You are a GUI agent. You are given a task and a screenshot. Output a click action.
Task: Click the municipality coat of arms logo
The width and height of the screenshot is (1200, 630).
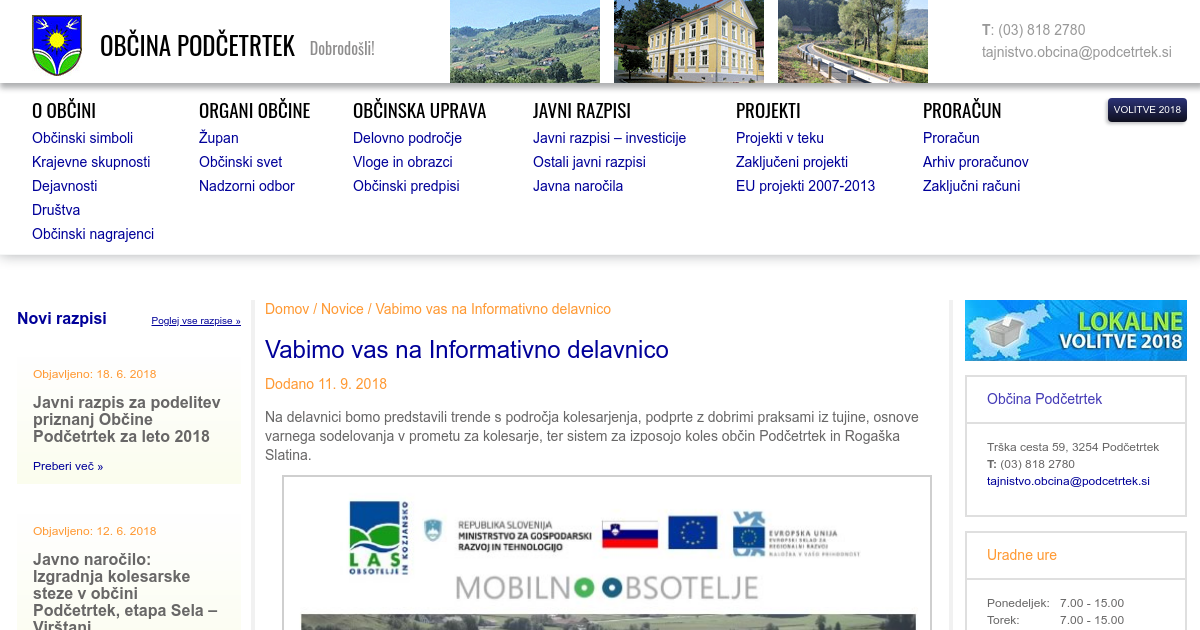57,45
